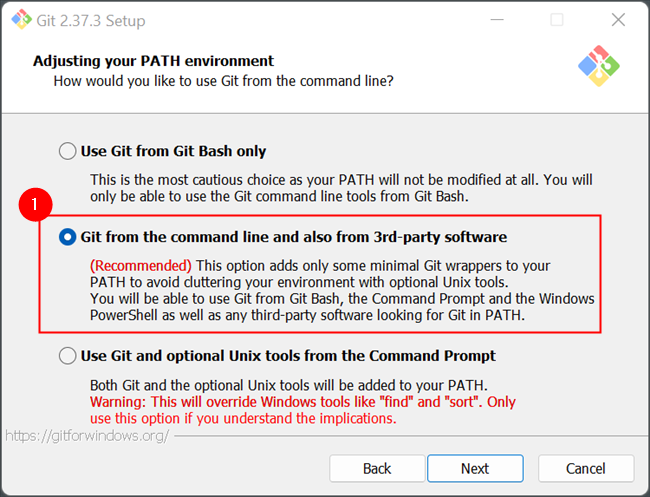650x497 pixels.
Task: Click the "Adjusting your PATH environment" heading
Action: 153,61
